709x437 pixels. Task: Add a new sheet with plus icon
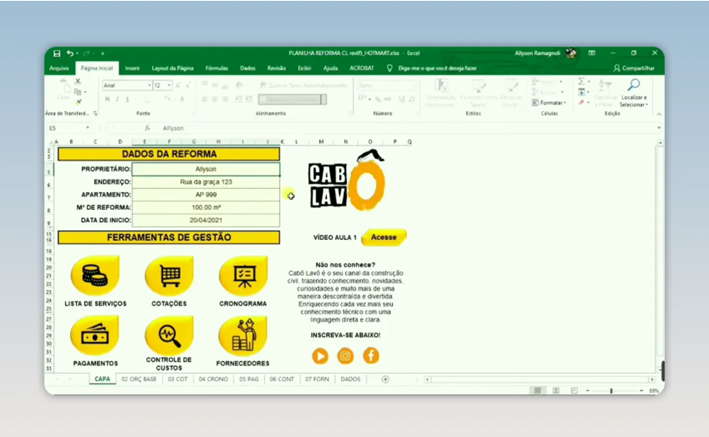point(385,379)
